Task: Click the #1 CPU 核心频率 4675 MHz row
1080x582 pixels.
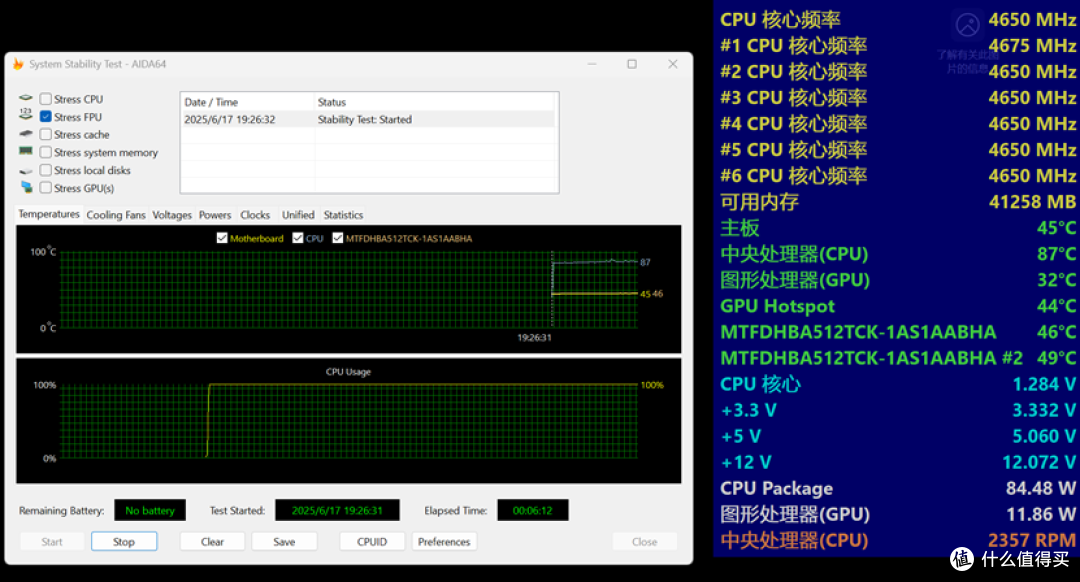Action: click(897, 45)
